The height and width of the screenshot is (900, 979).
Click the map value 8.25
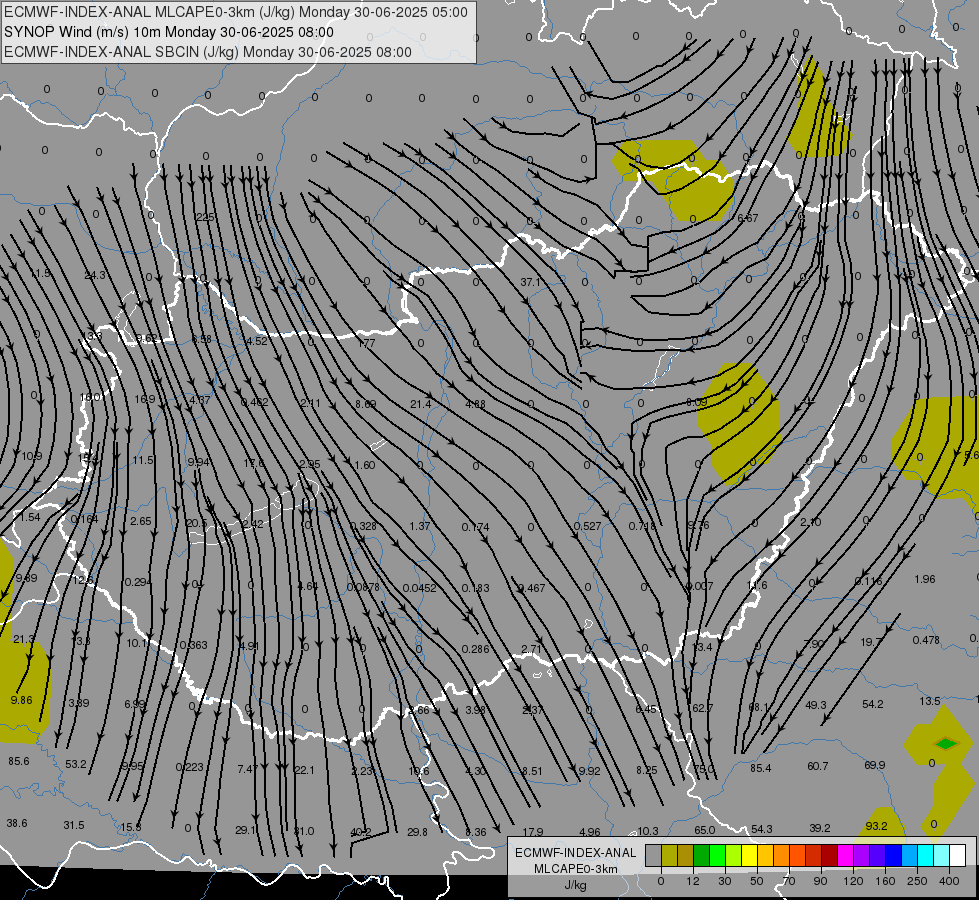(x=646, y=770)
